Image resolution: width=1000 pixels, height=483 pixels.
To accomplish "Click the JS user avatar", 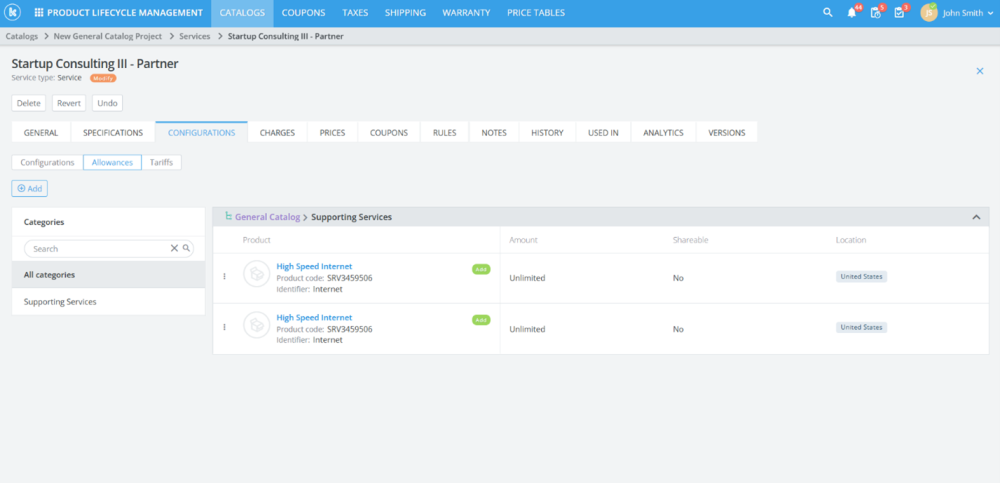I will click(x=929, y=13).
